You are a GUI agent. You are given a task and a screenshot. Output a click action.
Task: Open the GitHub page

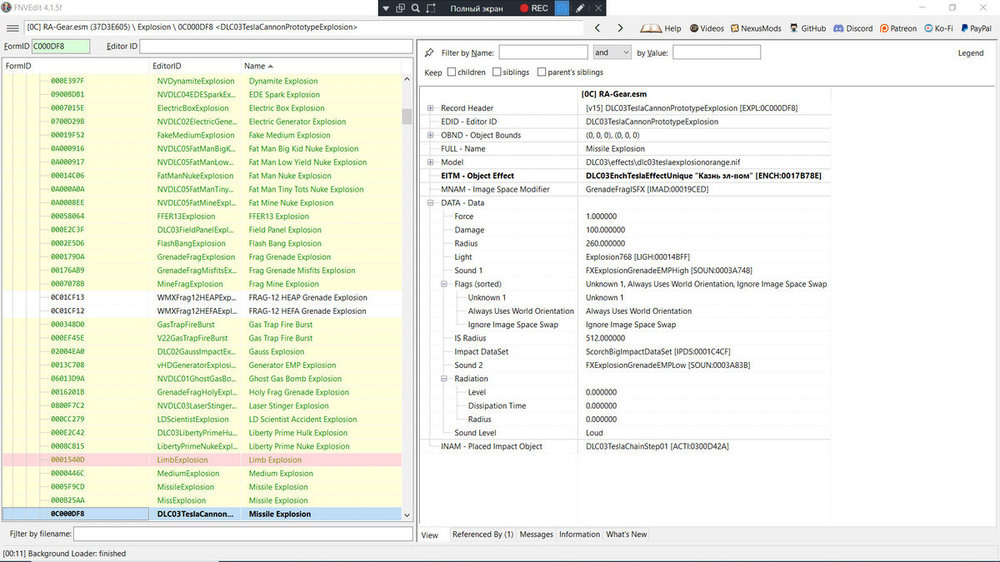click(x=807, y=28)
